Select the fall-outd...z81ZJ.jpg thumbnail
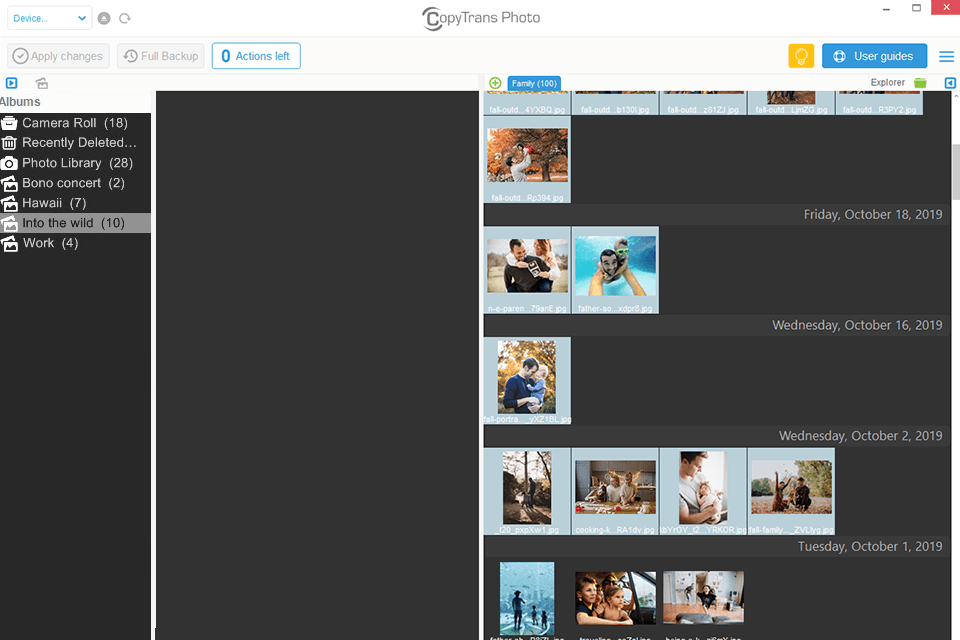Screen dimensions: 960x640 click(703, 103)
